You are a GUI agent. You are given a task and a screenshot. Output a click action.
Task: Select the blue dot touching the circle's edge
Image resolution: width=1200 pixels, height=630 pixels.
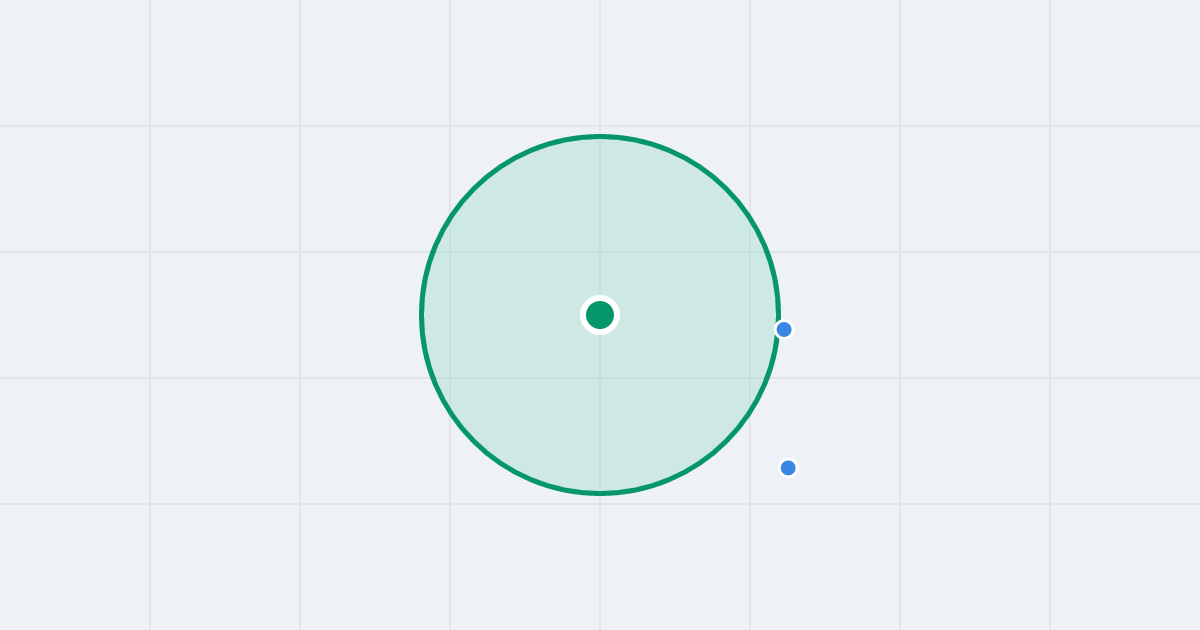pos(784,329)
